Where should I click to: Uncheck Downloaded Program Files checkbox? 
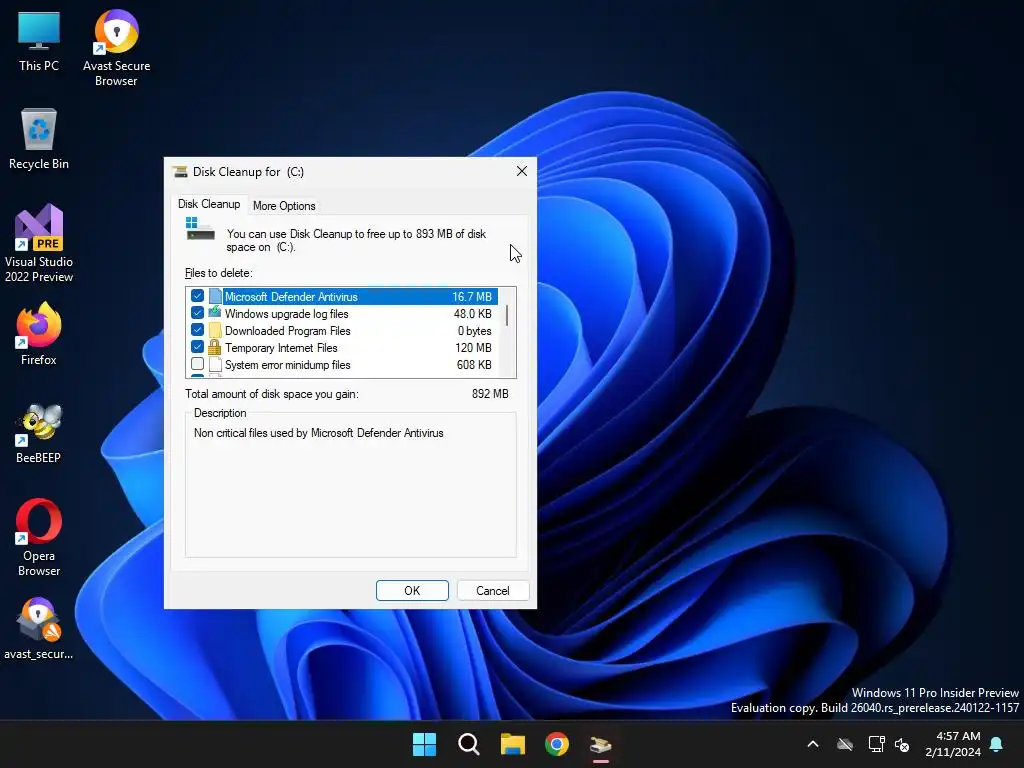[197, 330]
